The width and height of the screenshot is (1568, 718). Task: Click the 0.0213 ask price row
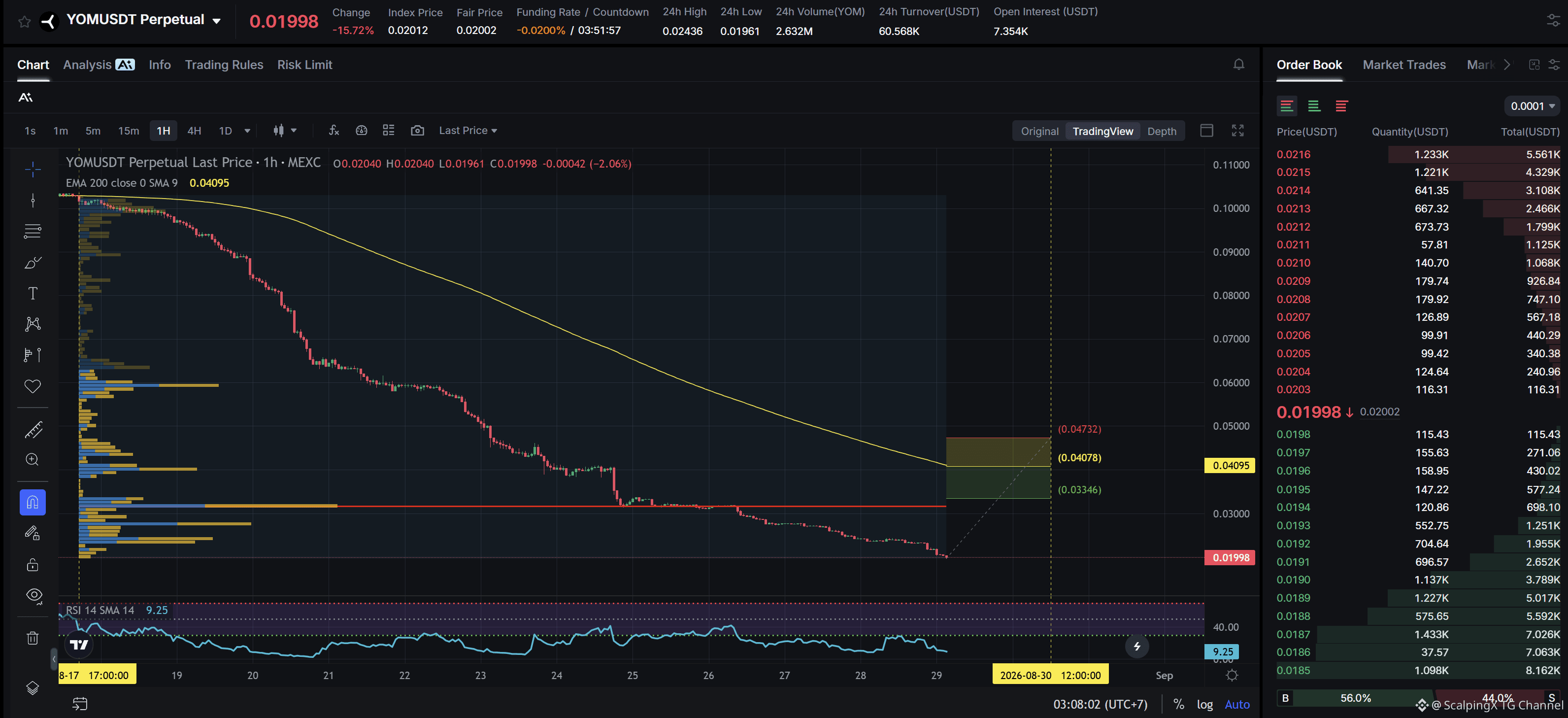[1418, 208]
